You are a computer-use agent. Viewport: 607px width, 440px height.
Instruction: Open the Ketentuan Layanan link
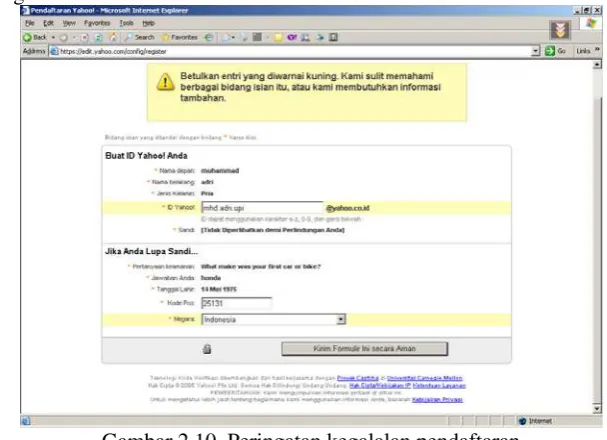click(x=439, y=386)
